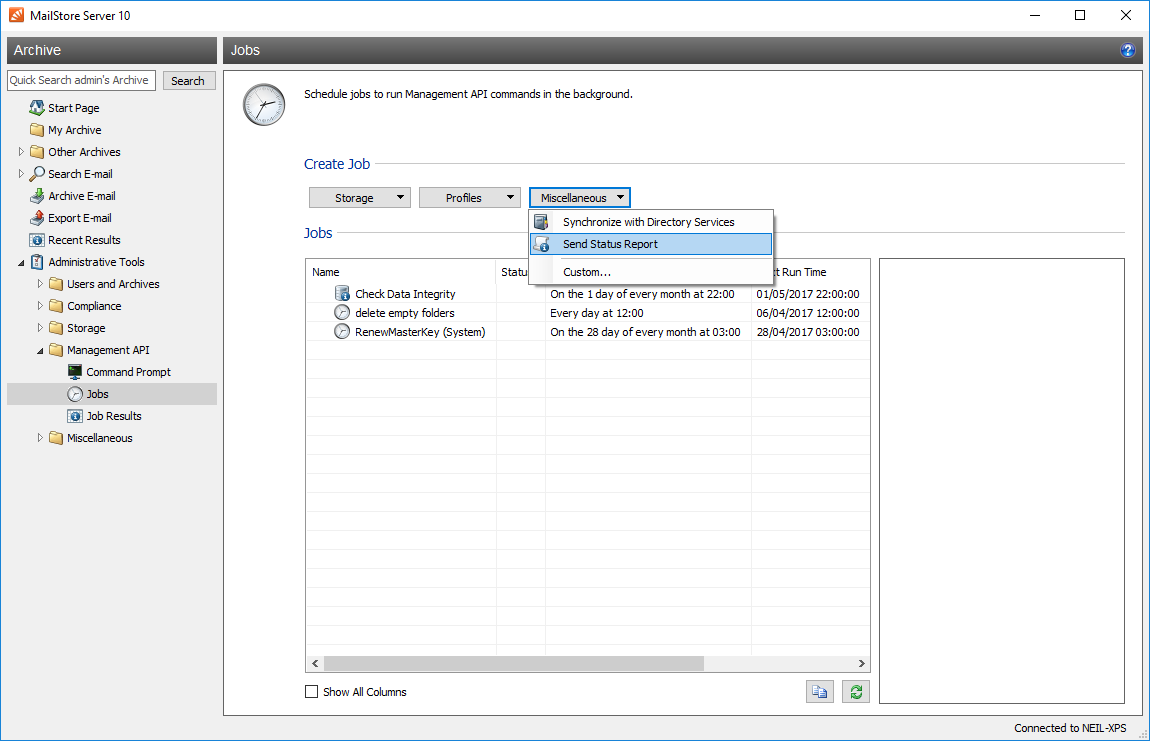Click the Command Prompt monitor icon
1150x741 pixels.
(x=75, y=372)
